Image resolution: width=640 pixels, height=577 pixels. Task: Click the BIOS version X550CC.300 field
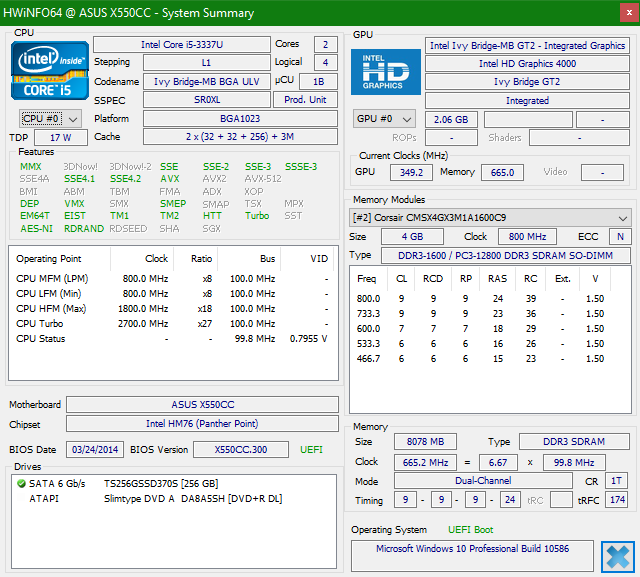[241, 450]
